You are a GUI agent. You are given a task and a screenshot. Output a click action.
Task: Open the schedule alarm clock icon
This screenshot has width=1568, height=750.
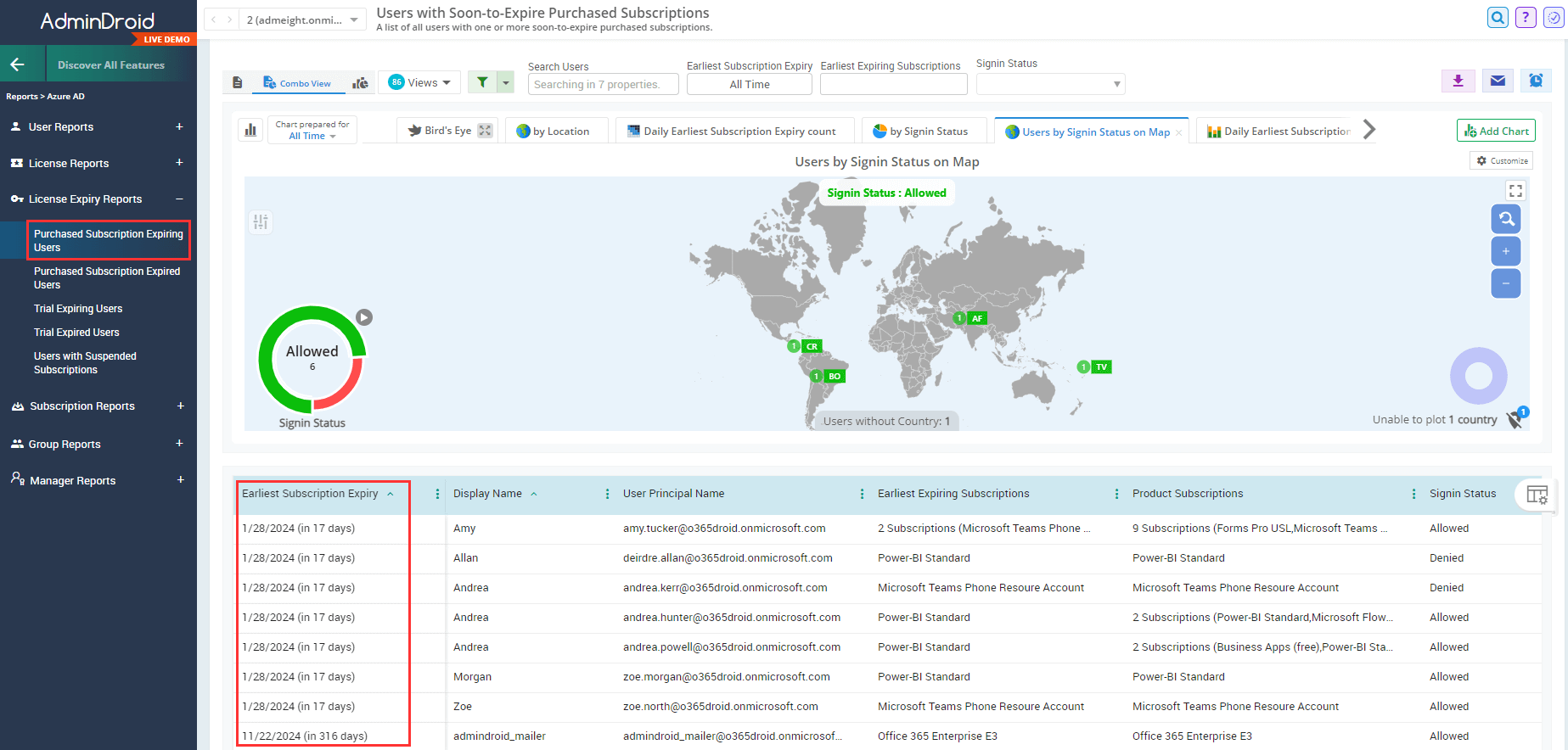1536,81
